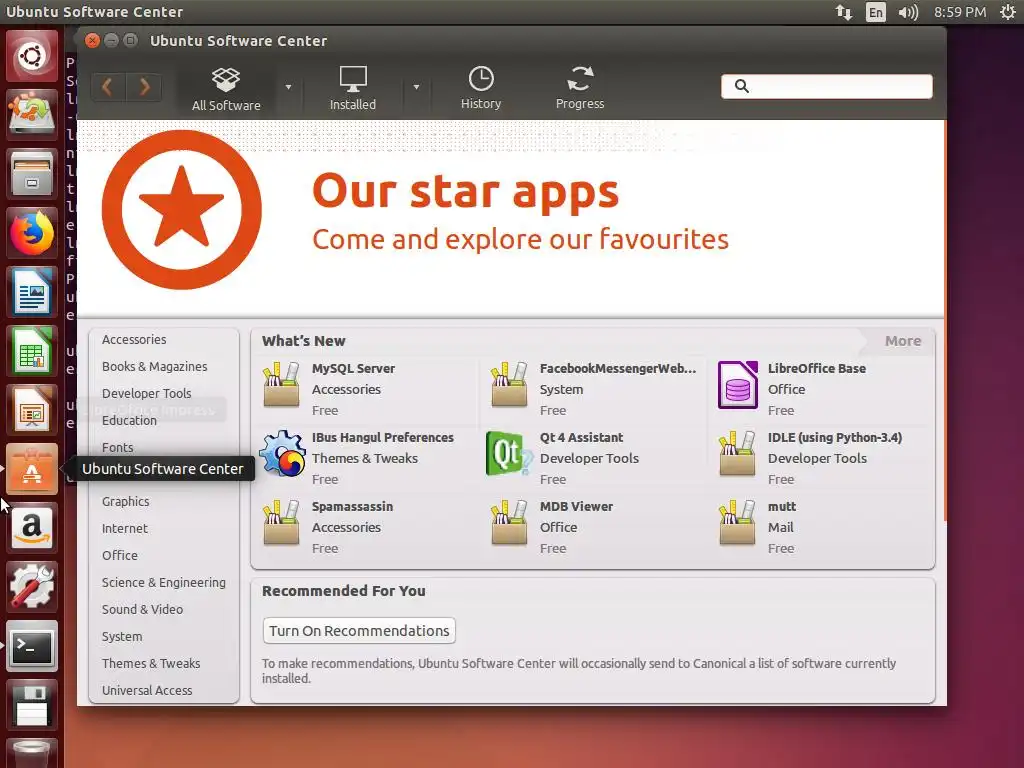Open the FacebookMessengerWeb... app title
This screenshot has height=768, width=1024.
(618, 368)
